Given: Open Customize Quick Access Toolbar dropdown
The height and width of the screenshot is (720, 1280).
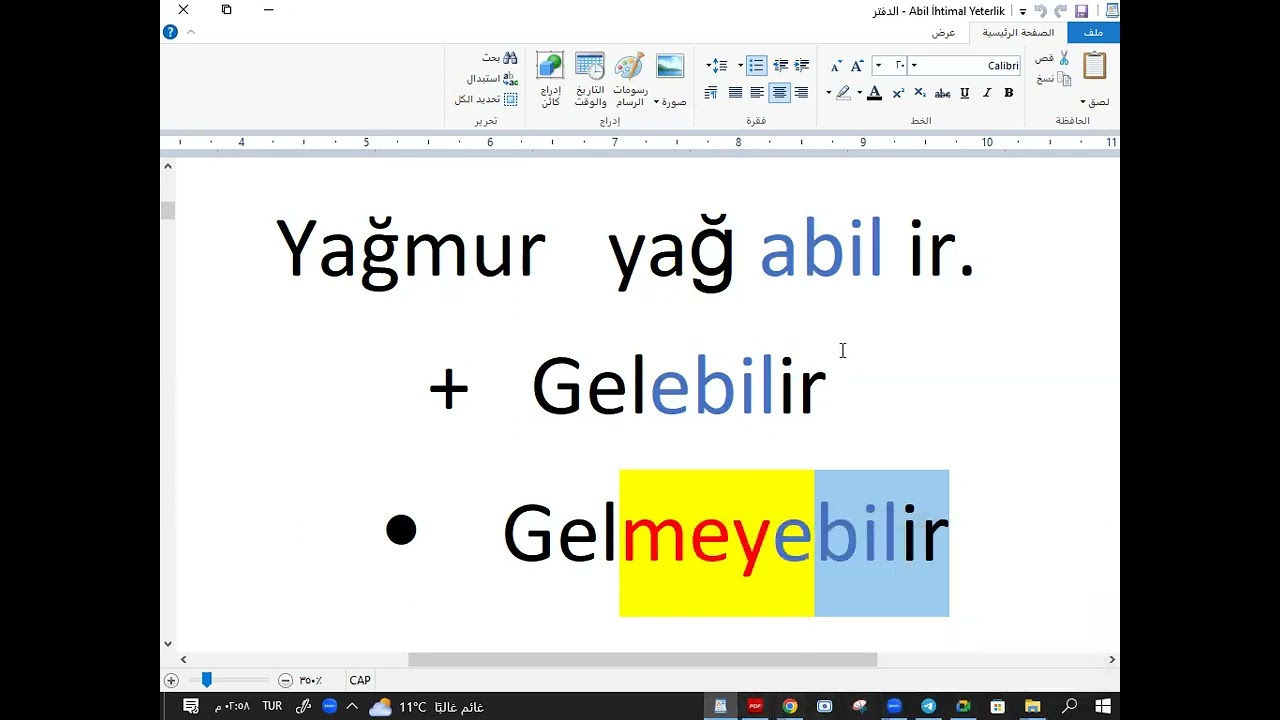Looking at the screenshot, I should [x=1023, y=12].
